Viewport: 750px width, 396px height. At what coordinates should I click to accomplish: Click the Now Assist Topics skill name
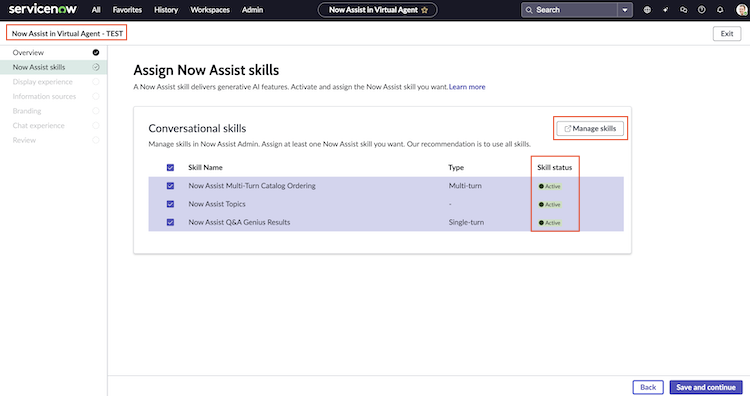pyautogui.click(x=217, y=204)
